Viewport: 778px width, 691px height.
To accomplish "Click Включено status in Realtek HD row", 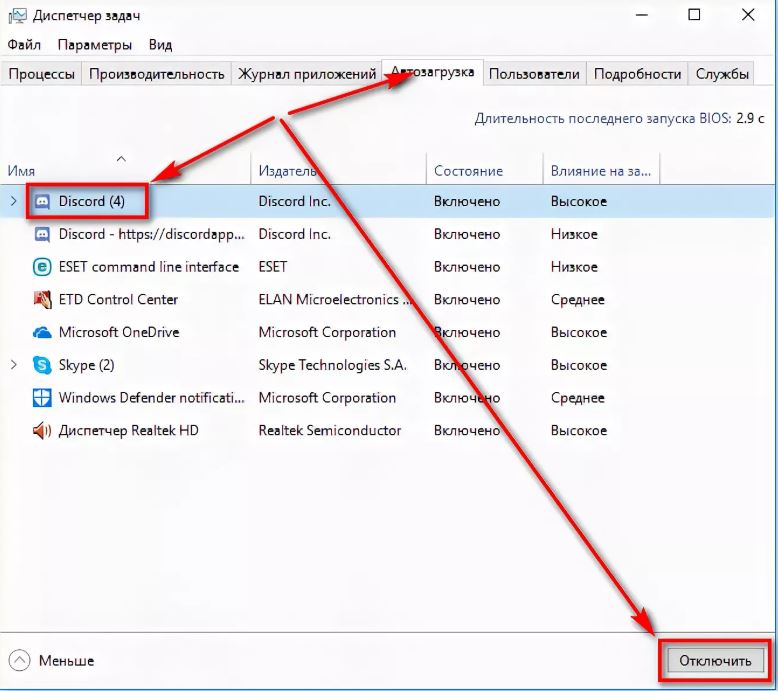I will pos(467,431).
